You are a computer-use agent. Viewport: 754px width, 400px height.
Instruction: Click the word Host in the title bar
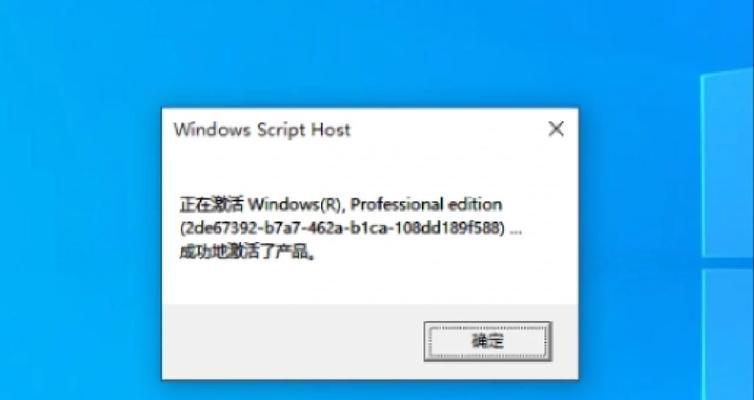tap(331, 129)
